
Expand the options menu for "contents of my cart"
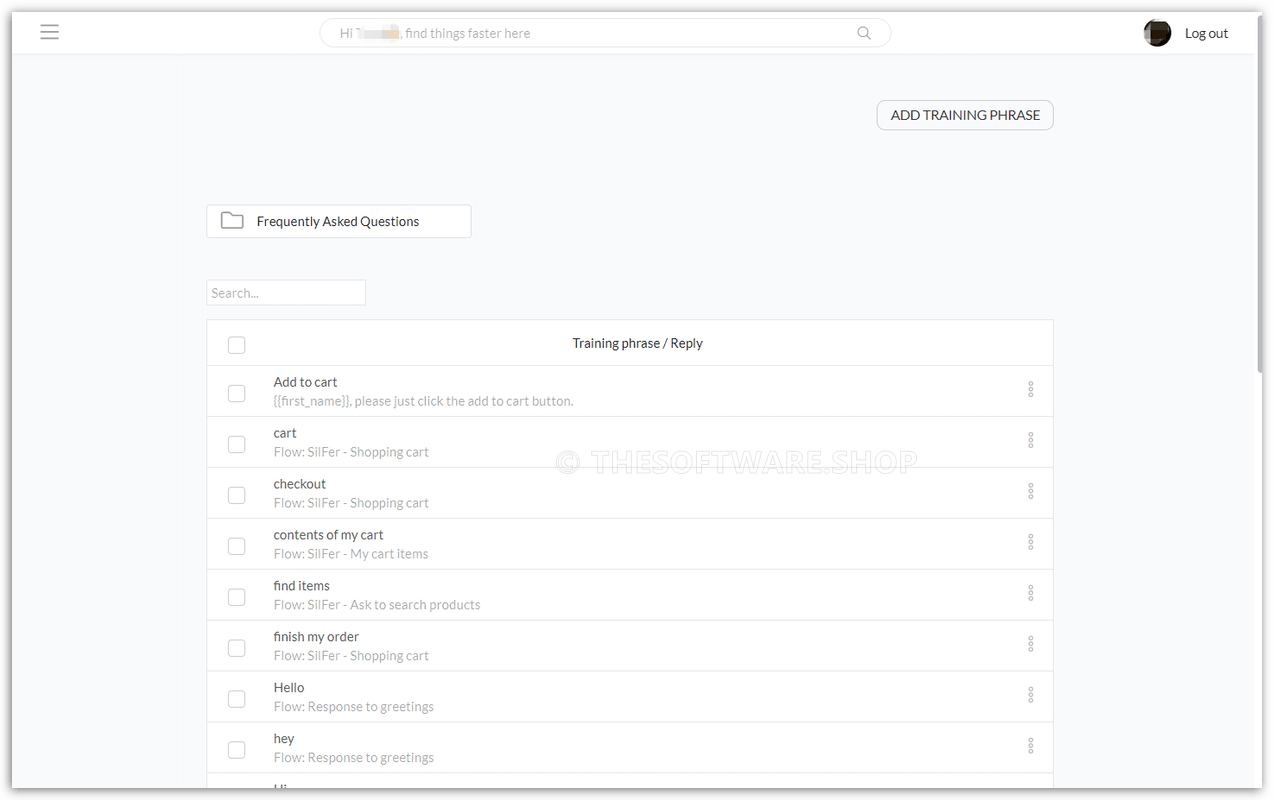point(1031,542)
